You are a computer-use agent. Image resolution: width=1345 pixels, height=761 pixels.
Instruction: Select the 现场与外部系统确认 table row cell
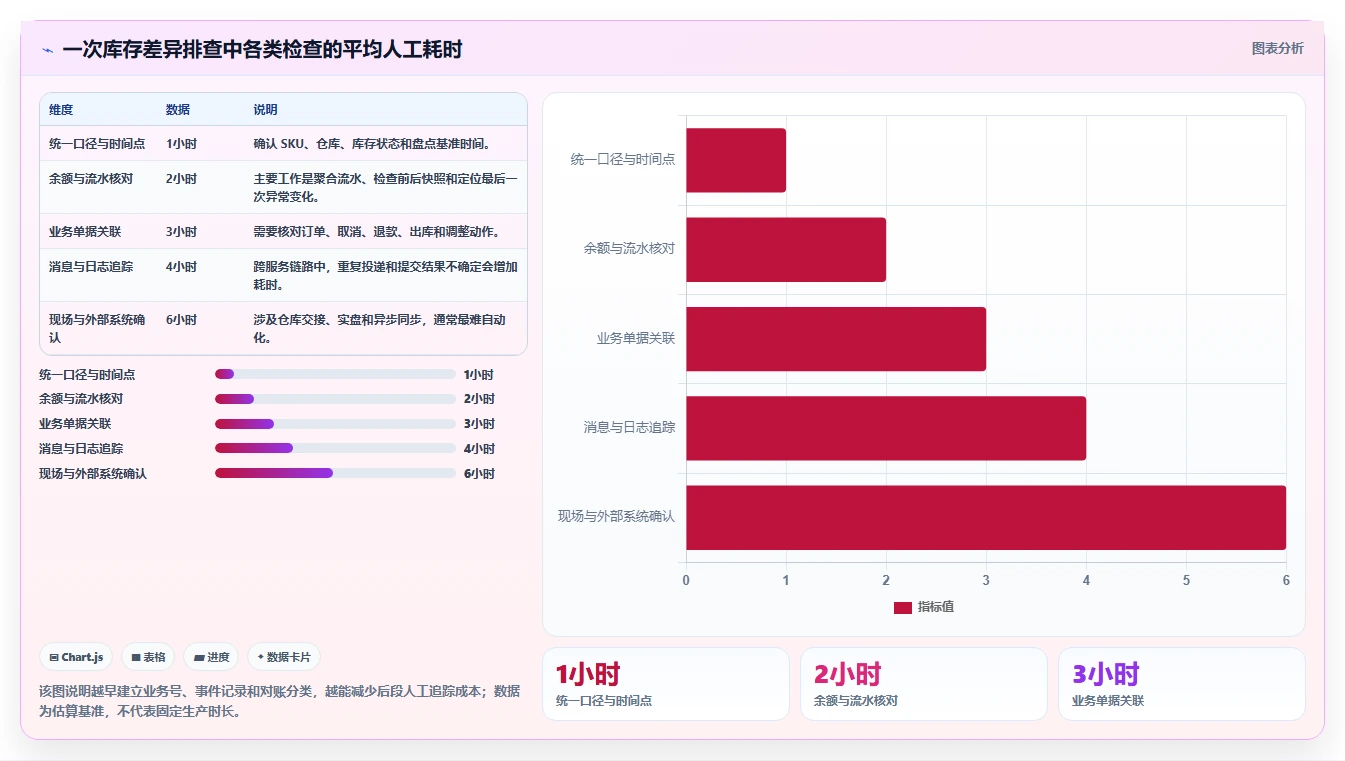click(97, 329)
